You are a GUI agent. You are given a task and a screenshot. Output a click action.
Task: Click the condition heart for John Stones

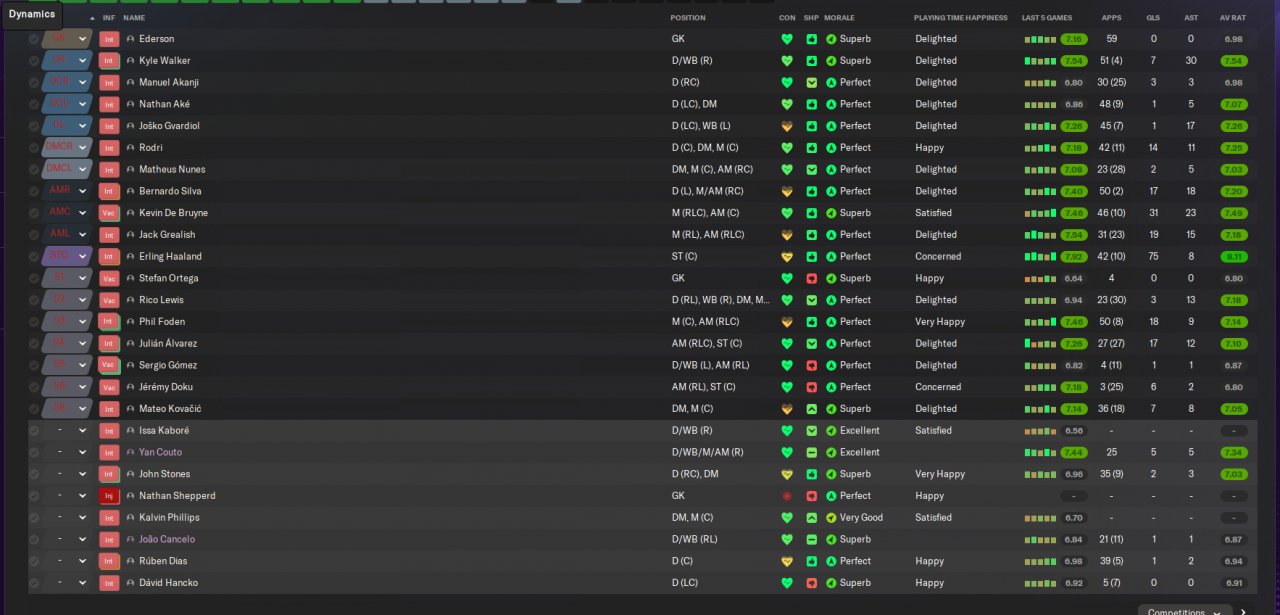(787, 474)
